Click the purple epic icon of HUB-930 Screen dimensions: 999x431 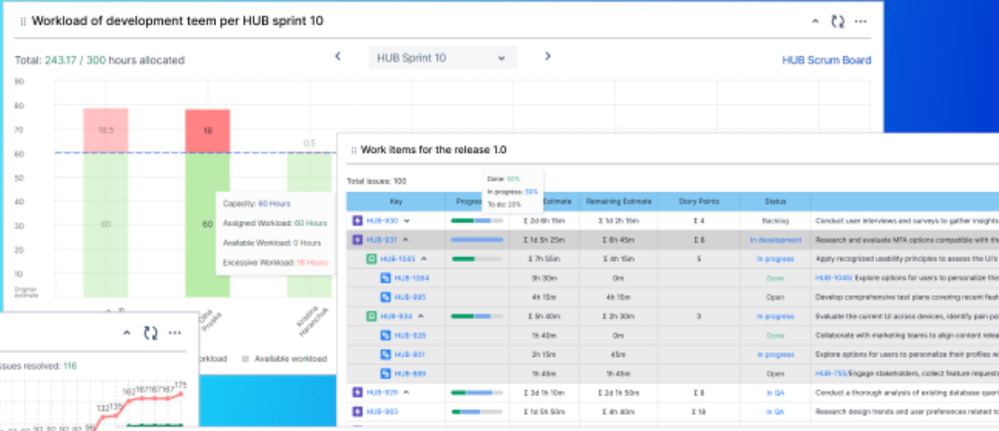click(357, 221)
